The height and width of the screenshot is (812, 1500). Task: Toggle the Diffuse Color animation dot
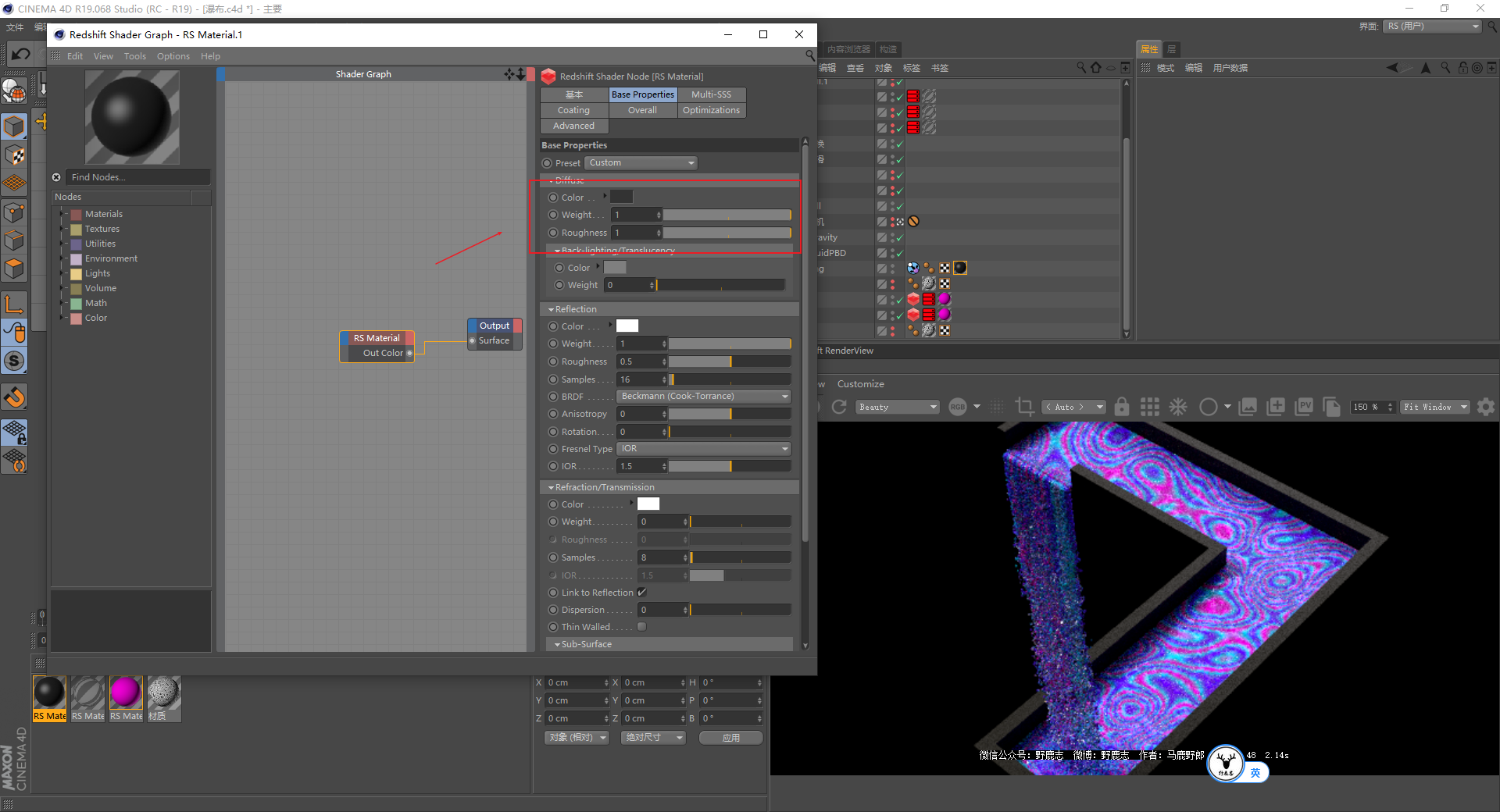coord(553,198)
